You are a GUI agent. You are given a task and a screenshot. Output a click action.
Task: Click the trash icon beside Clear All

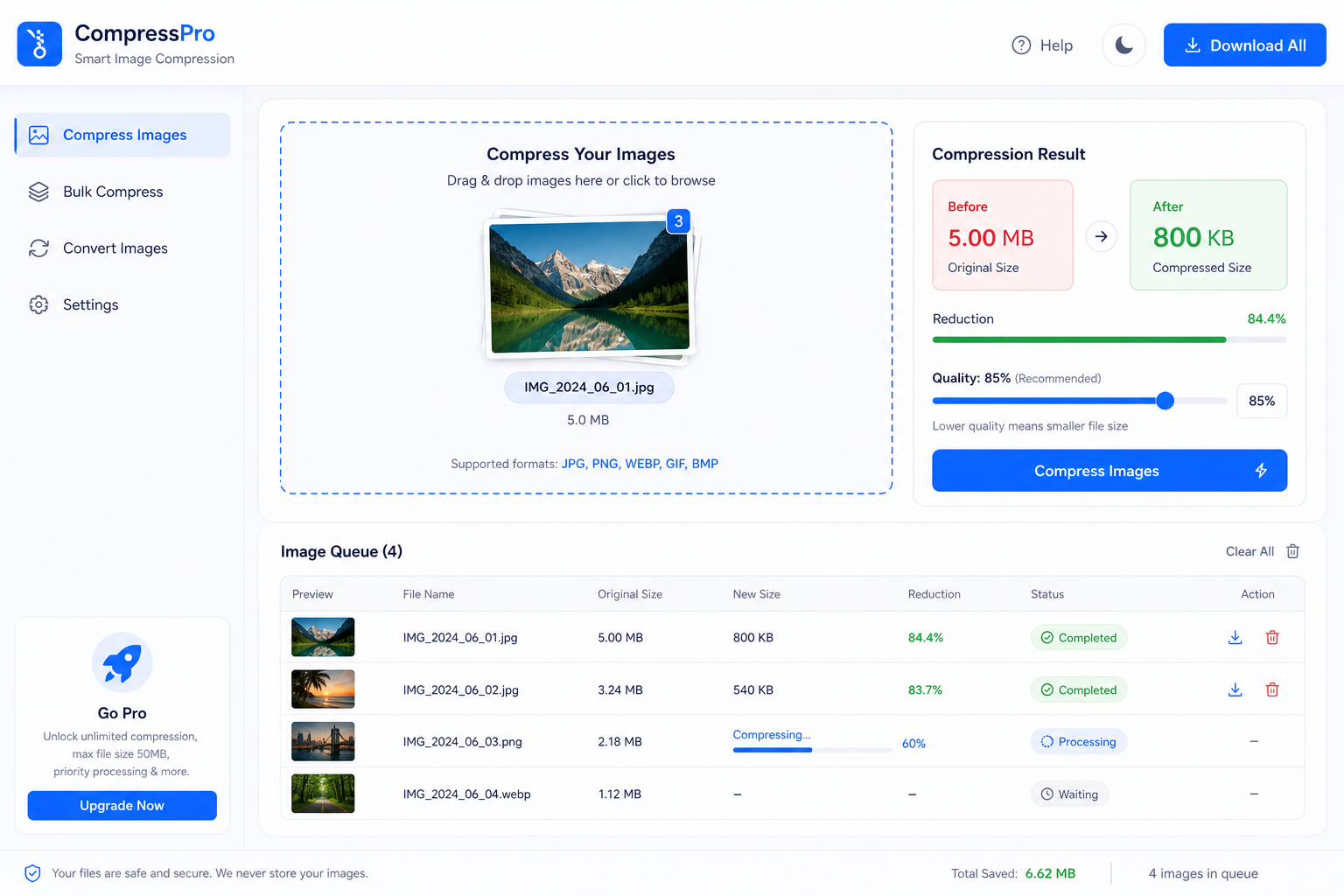(x=1292, y=551)
